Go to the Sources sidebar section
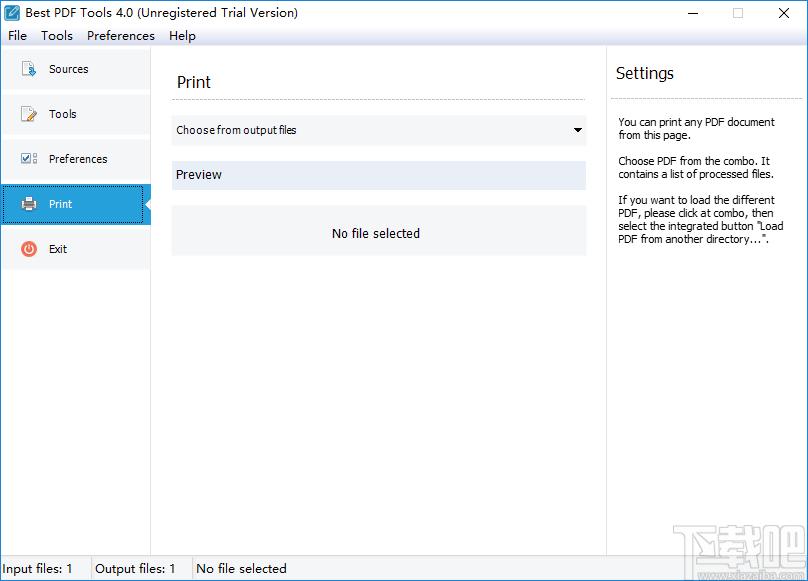 point(76,69)
